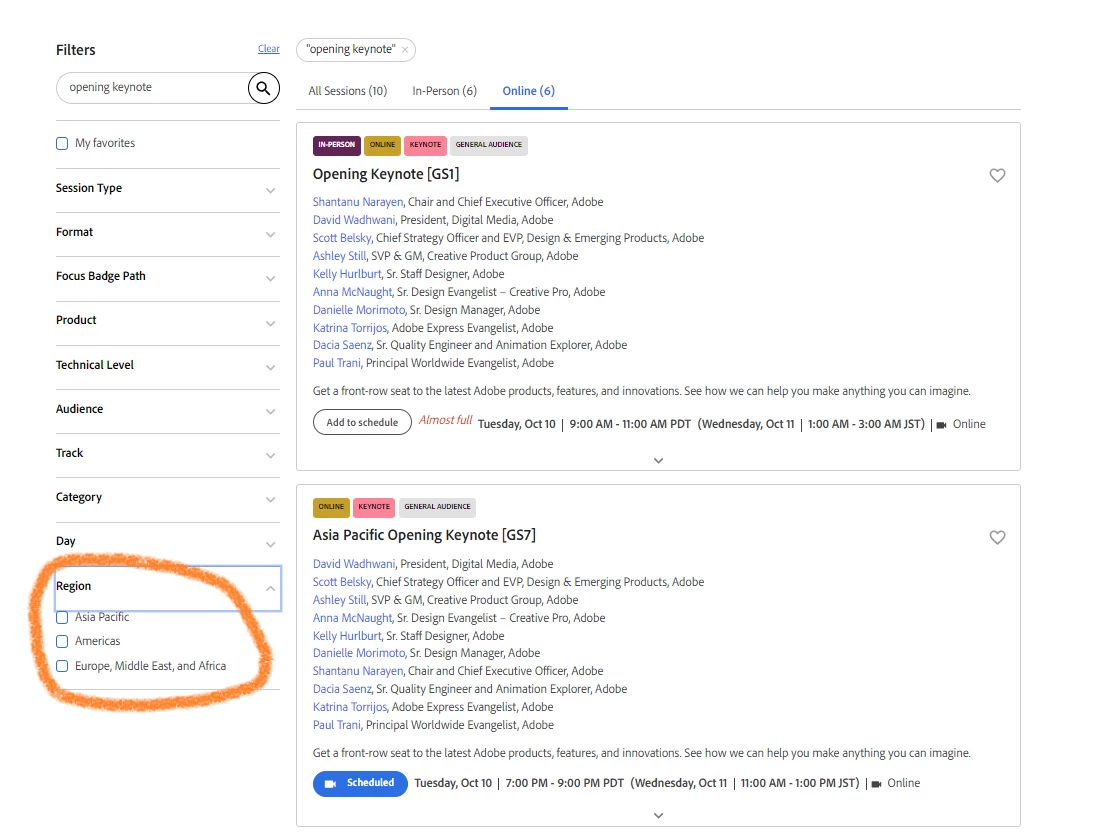Screen dimensions: 1119x835
Task: Open Paul Trani profile in GS1 card
Action: pos(336,363)
